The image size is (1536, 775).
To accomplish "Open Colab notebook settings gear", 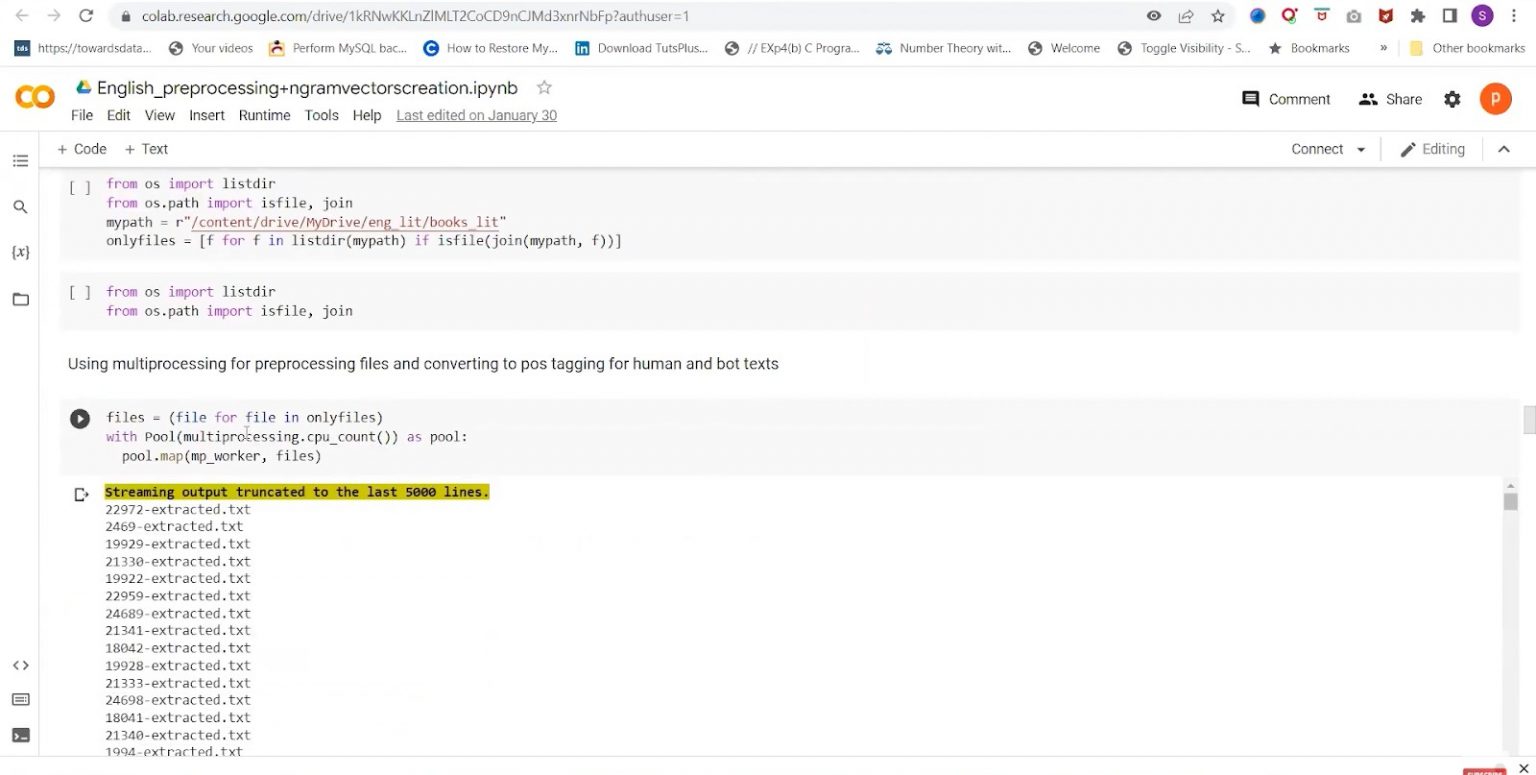I will 1451,99.
